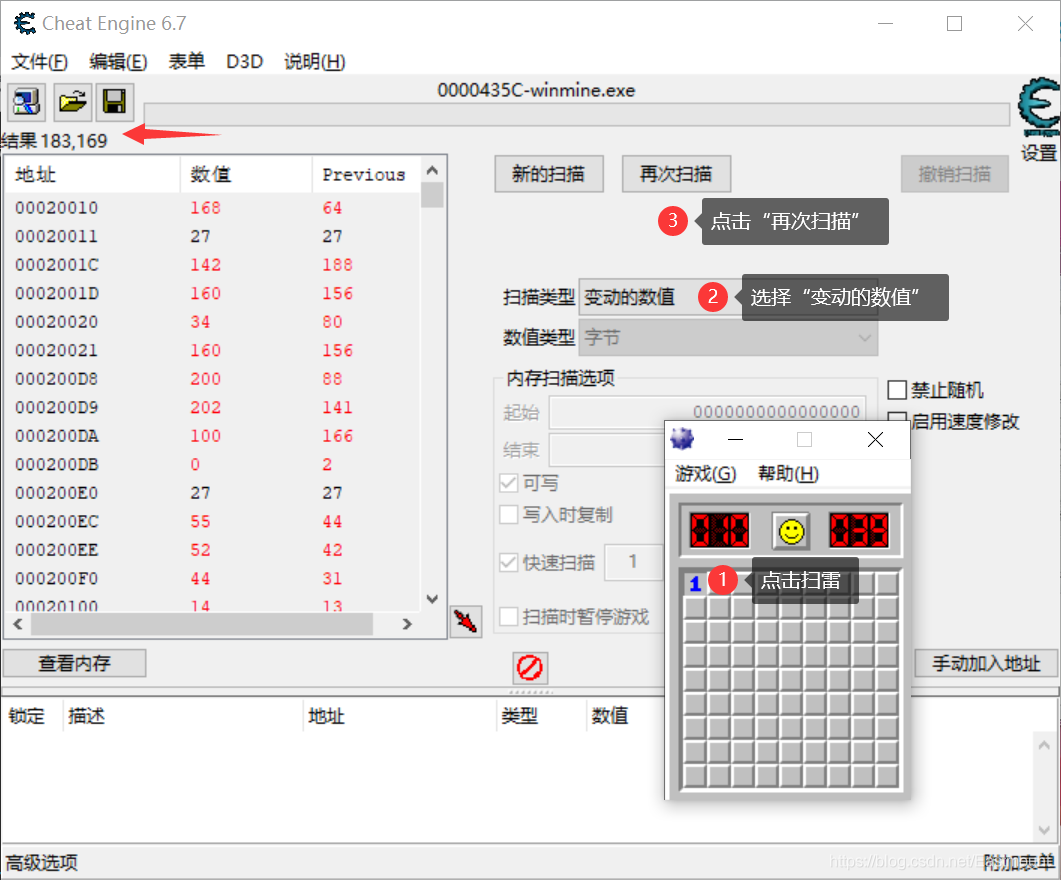Click results list scroll up arrow

coord(432,170)
